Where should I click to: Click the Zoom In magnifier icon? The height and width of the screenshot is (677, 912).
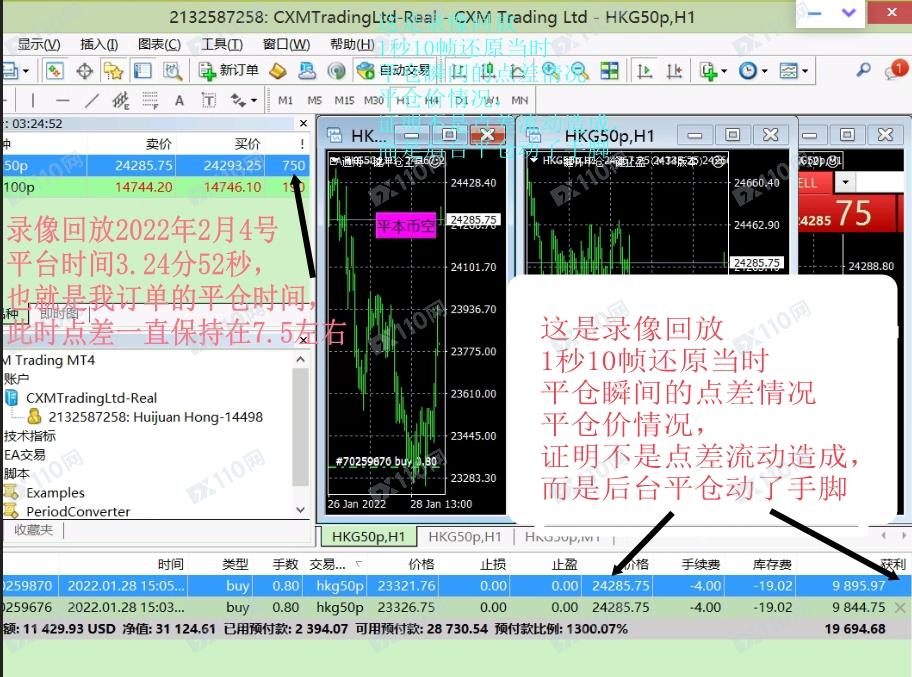[551, 71]
